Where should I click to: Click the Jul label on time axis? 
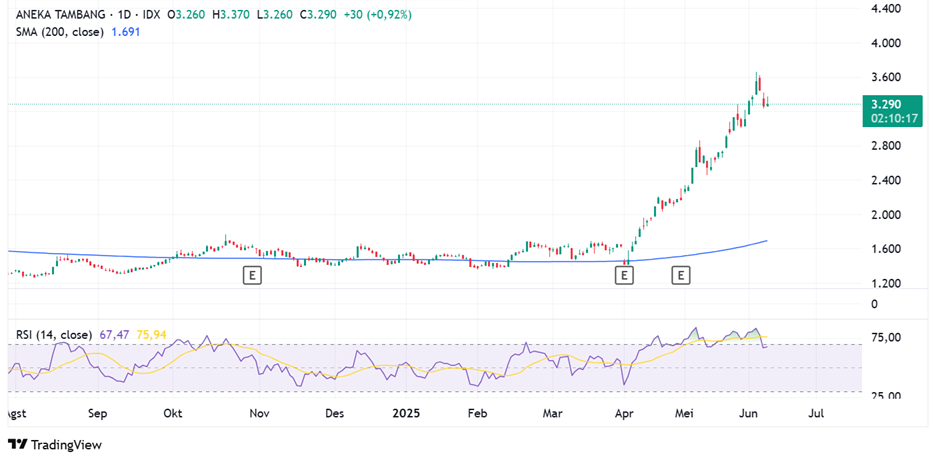817,414
